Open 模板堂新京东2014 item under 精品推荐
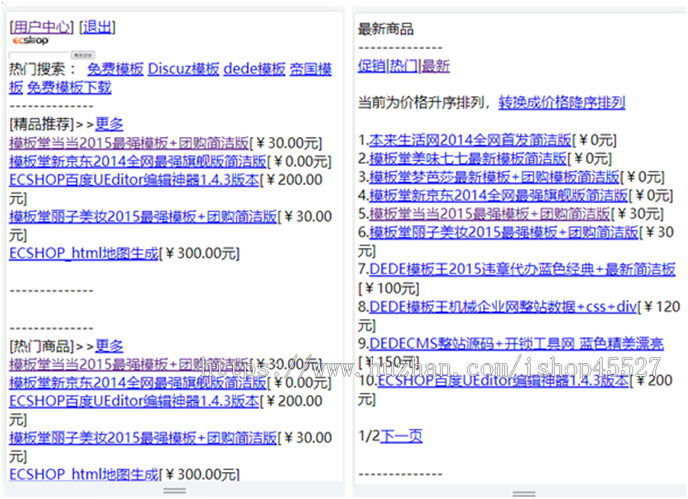Image resolution: width=688 pixels, height=499 pixels. [x=138, y=161]
